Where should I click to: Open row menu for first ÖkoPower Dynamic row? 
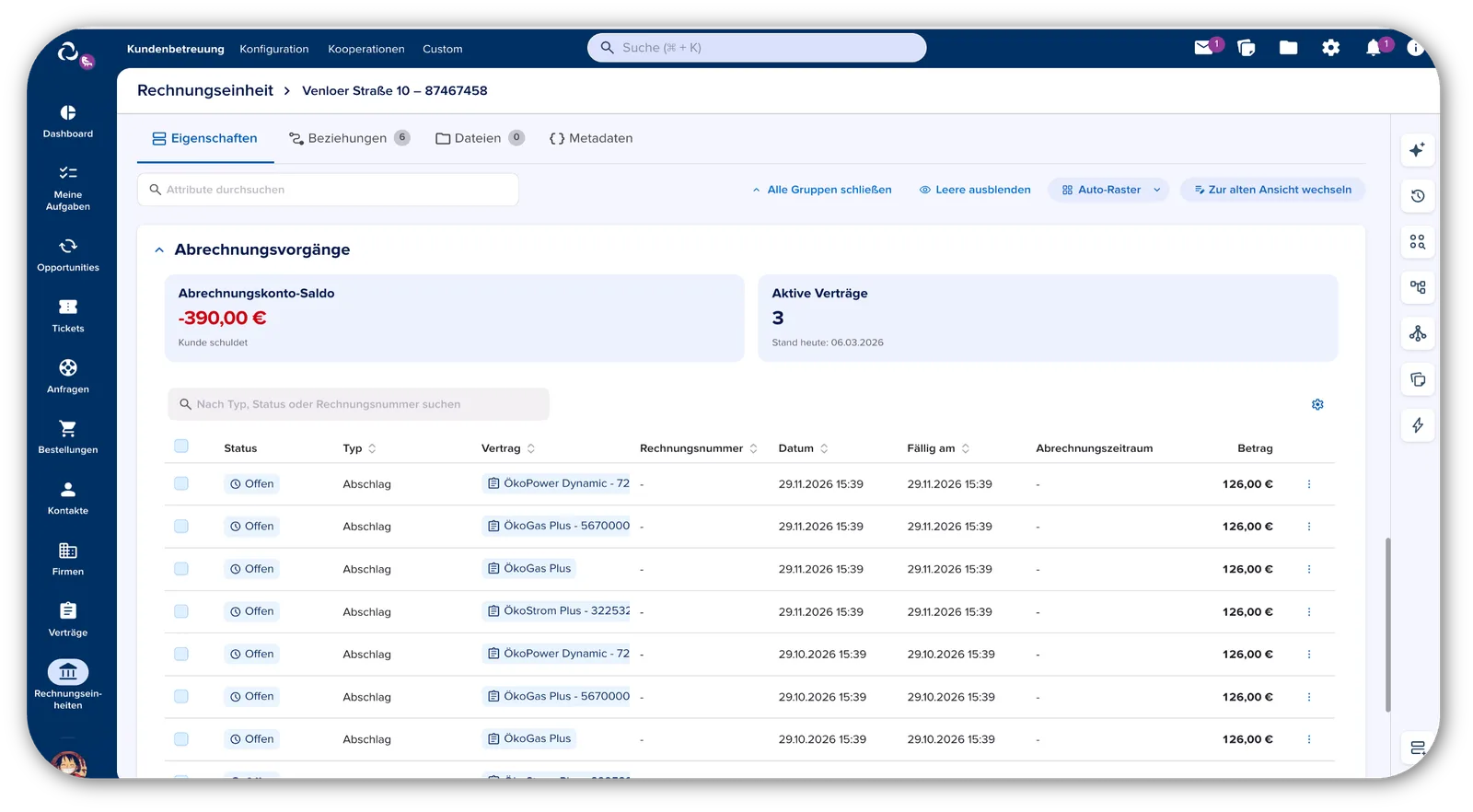tap(1309, 484)
